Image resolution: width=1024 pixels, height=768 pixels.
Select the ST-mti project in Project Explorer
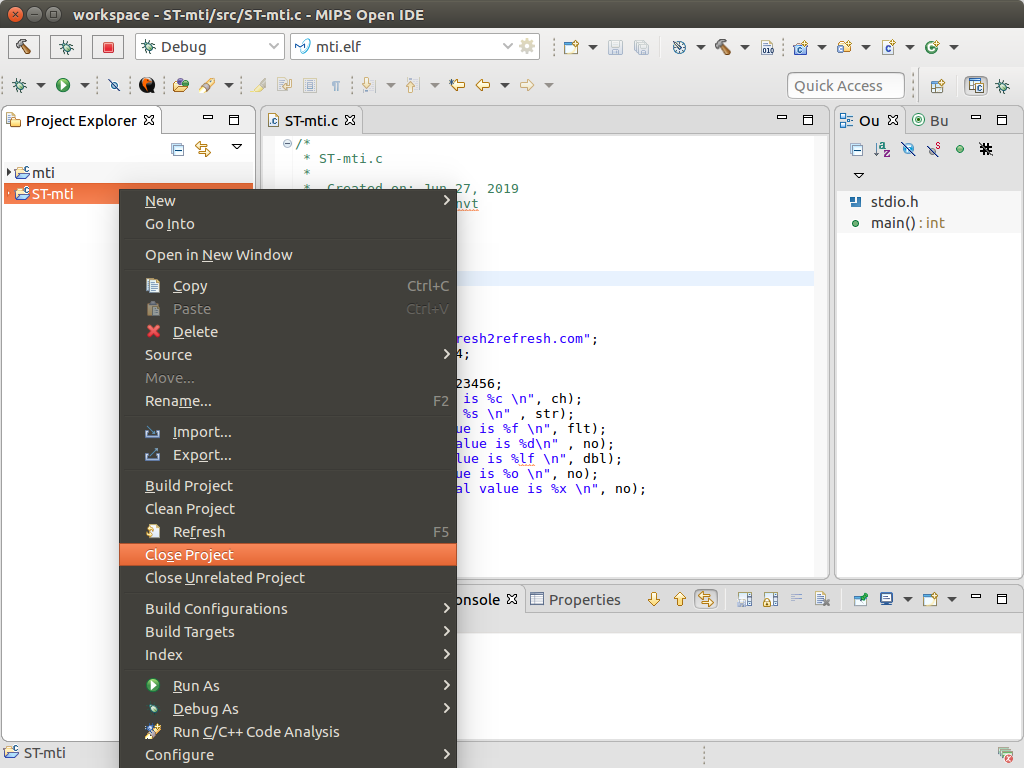52,194
